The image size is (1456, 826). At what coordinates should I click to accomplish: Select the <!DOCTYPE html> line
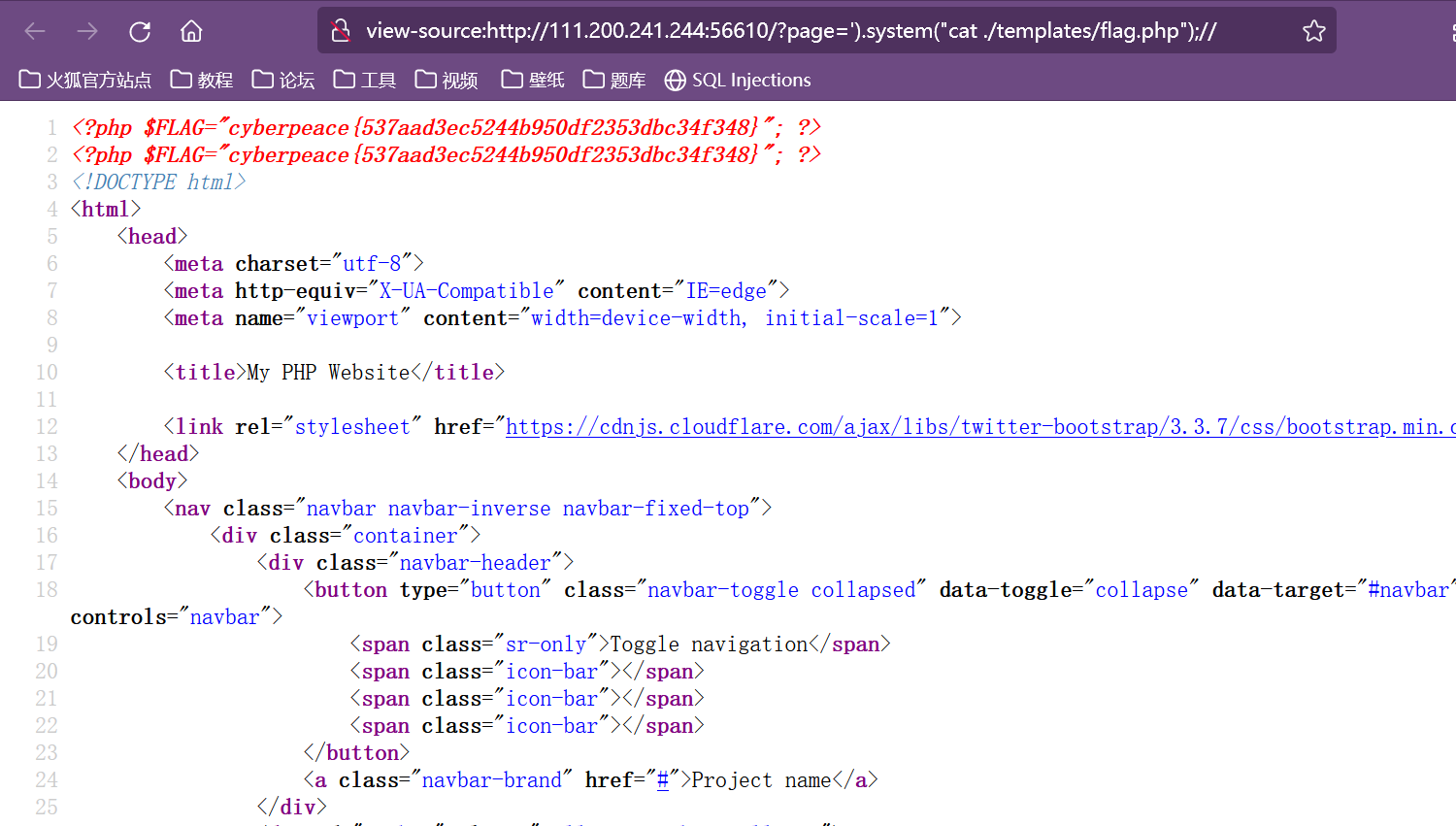(158, 182)
